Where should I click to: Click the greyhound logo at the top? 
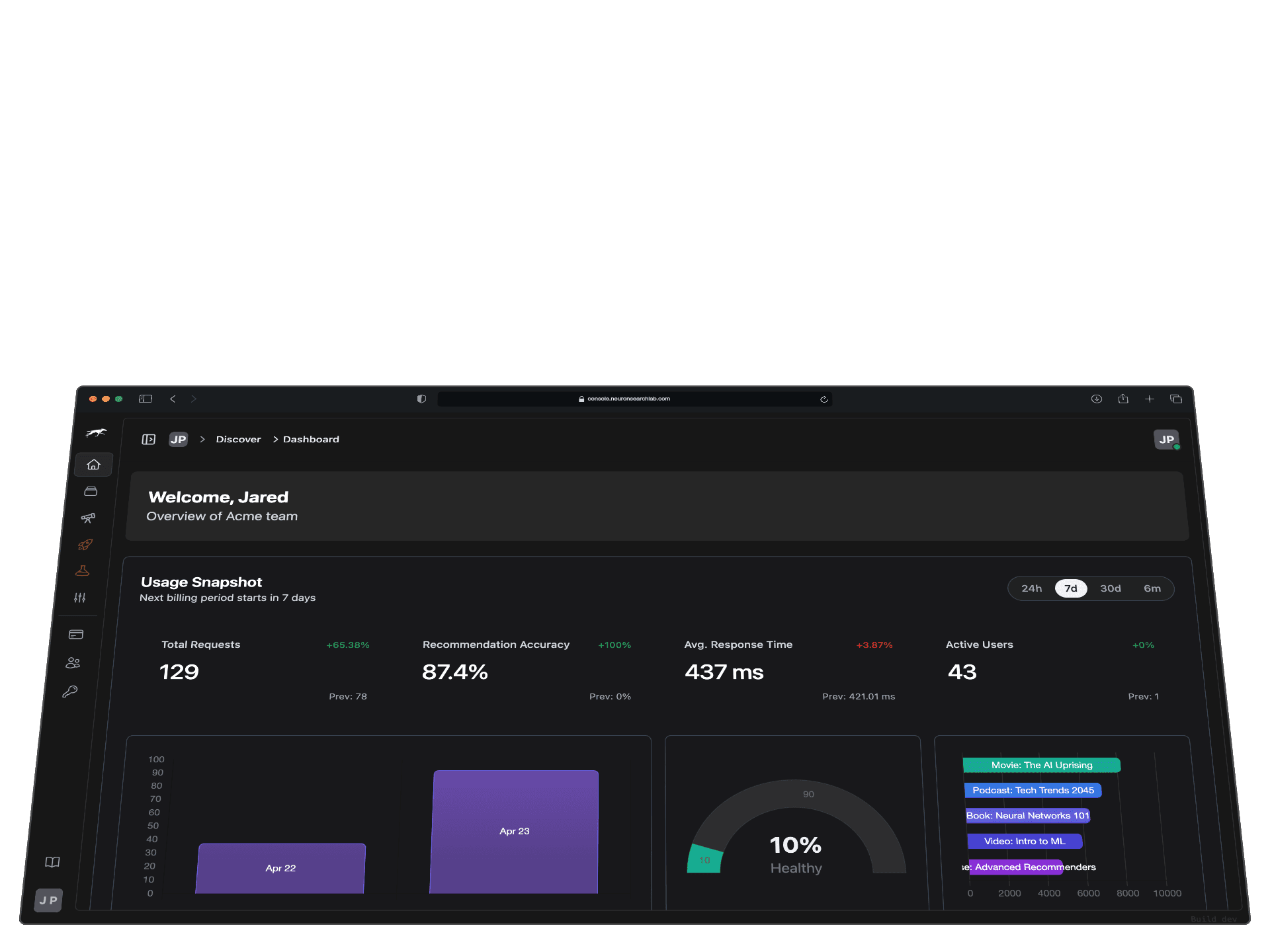point(96,432)
